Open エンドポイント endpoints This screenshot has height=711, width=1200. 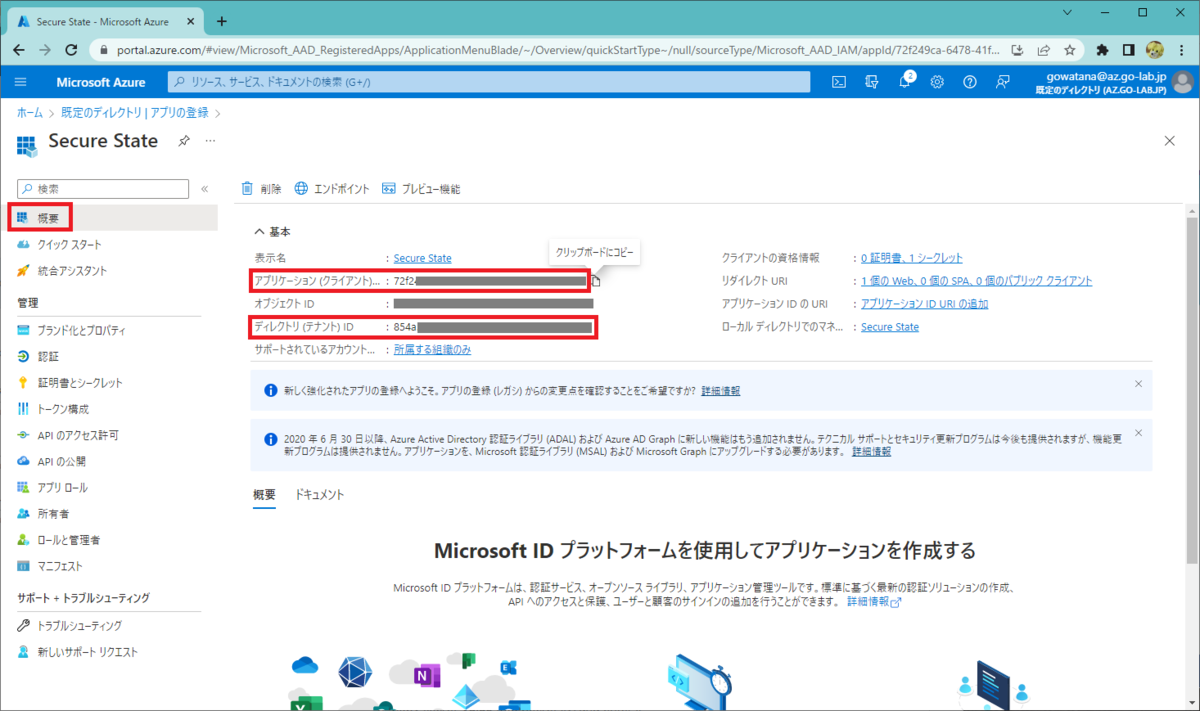tap(332, 189)
